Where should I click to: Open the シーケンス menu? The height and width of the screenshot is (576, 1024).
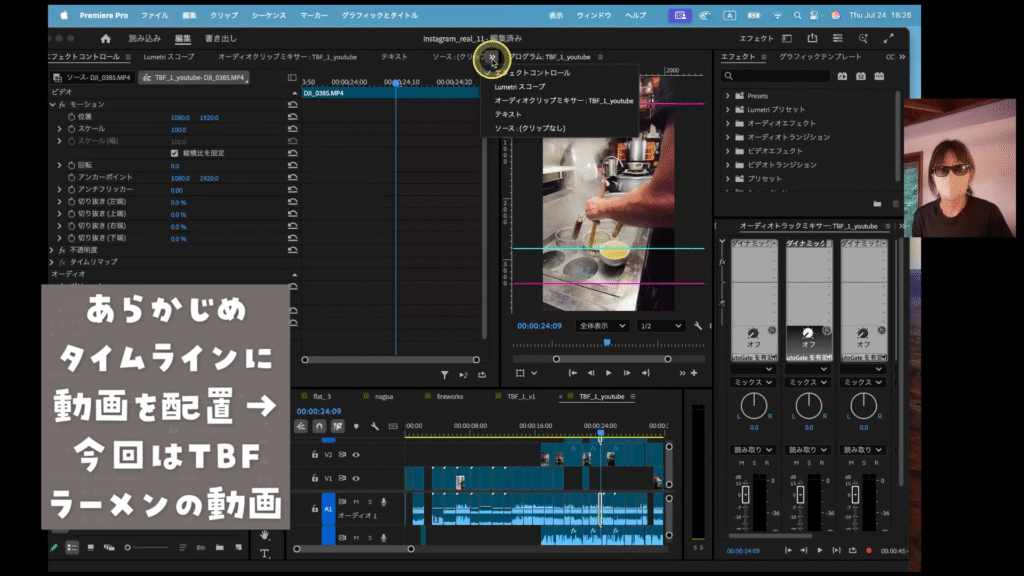click(x=269, y=15)
